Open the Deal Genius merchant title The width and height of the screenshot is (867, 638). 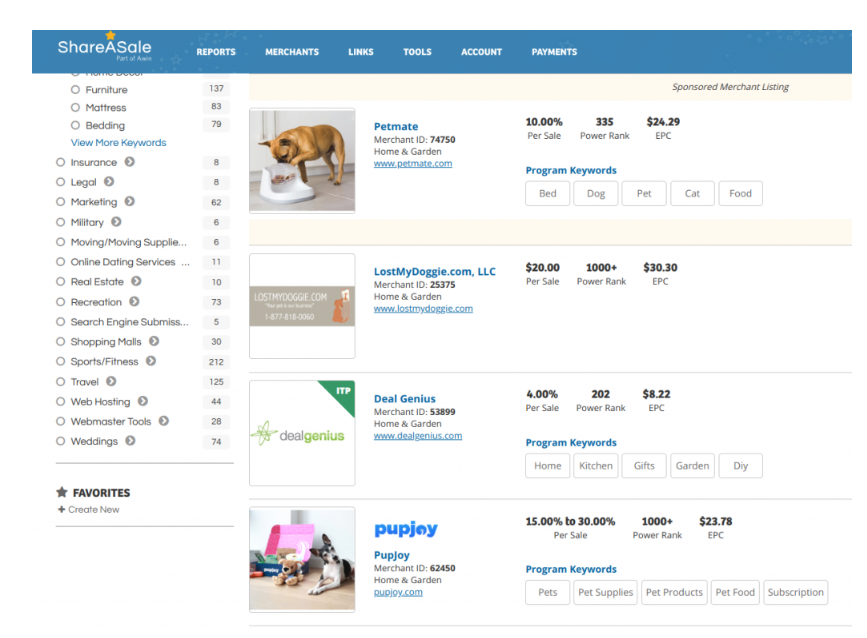(x=405, y=399)
